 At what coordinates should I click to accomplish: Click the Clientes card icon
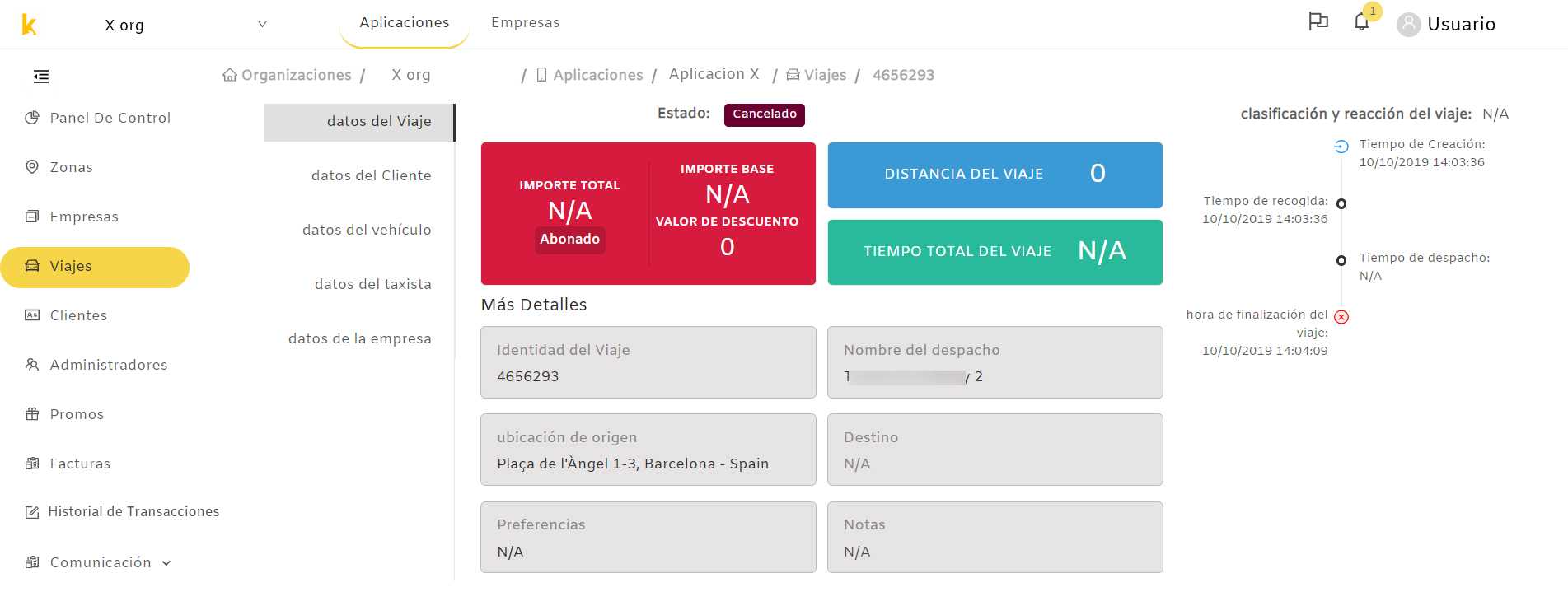[32, 315]
